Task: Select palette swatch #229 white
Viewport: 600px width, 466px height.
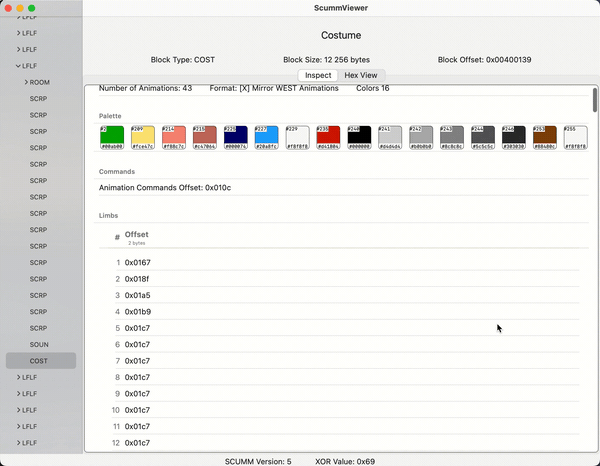Action: pyautogui.click(x=297, y=137)
